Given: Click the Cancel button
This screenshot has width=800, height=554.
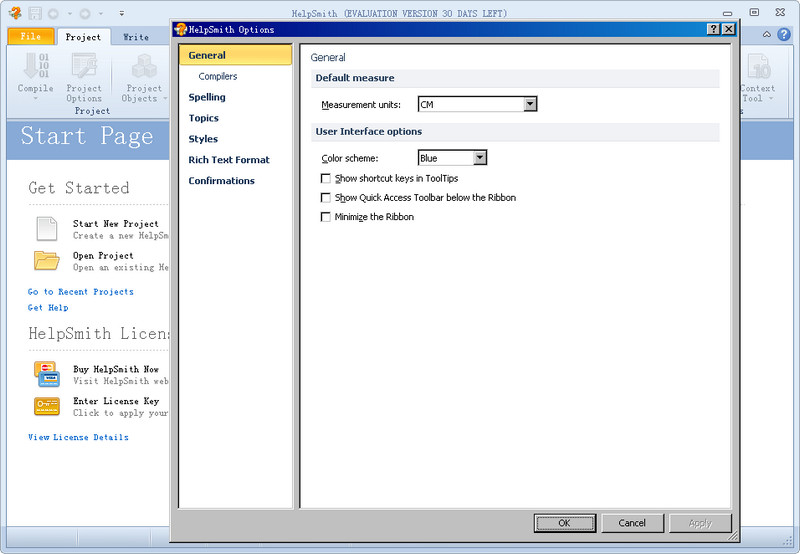Looking at the screenshot, I should (632, 523).
